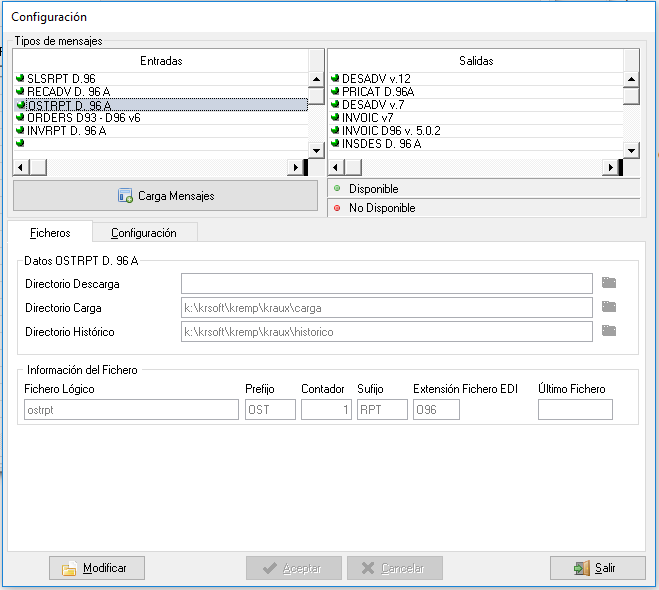The height and width of the screenshot is (590, 659).
Task: Click Salidas list scroll down arrow
Action: 631,150
